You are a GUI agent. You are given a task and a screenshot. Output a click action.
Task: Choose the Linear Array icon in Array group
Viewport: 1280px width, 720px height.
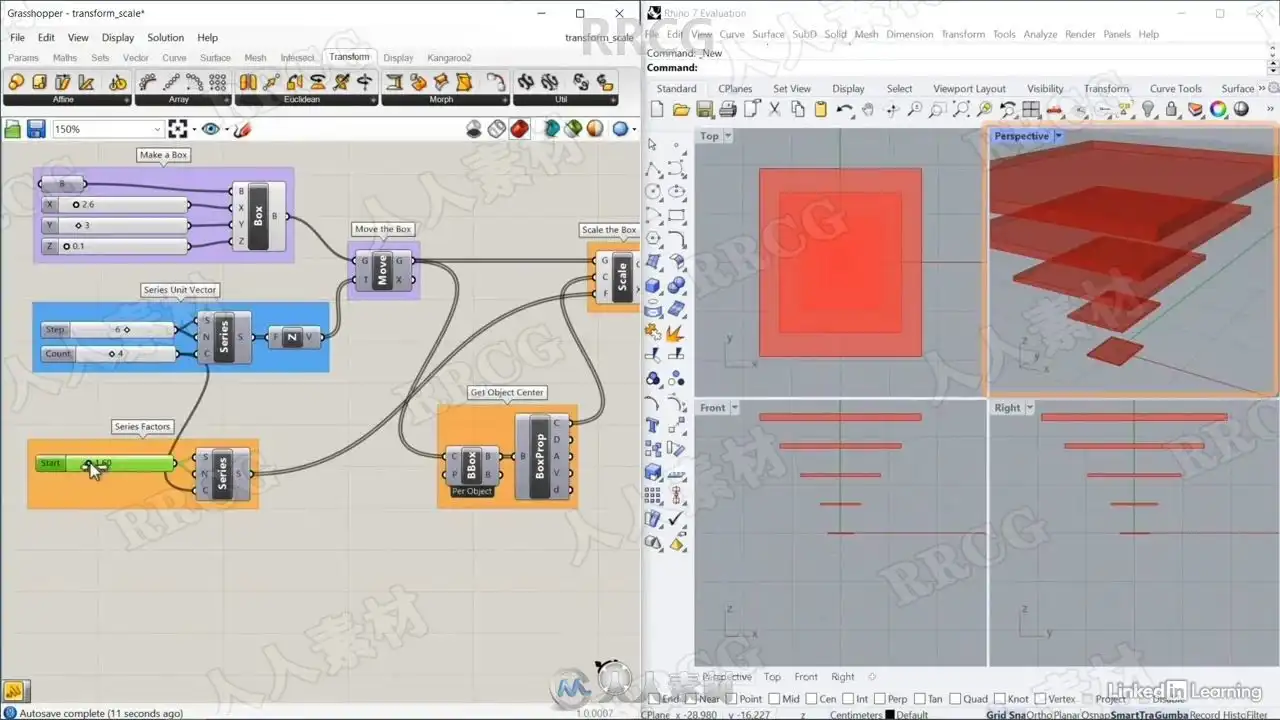pos(171,82)
